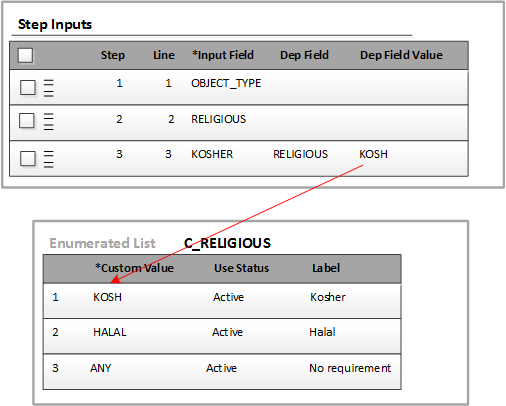Select the HALAL custom value row
The height and width of the screenshot is (406, 506).
222,336
